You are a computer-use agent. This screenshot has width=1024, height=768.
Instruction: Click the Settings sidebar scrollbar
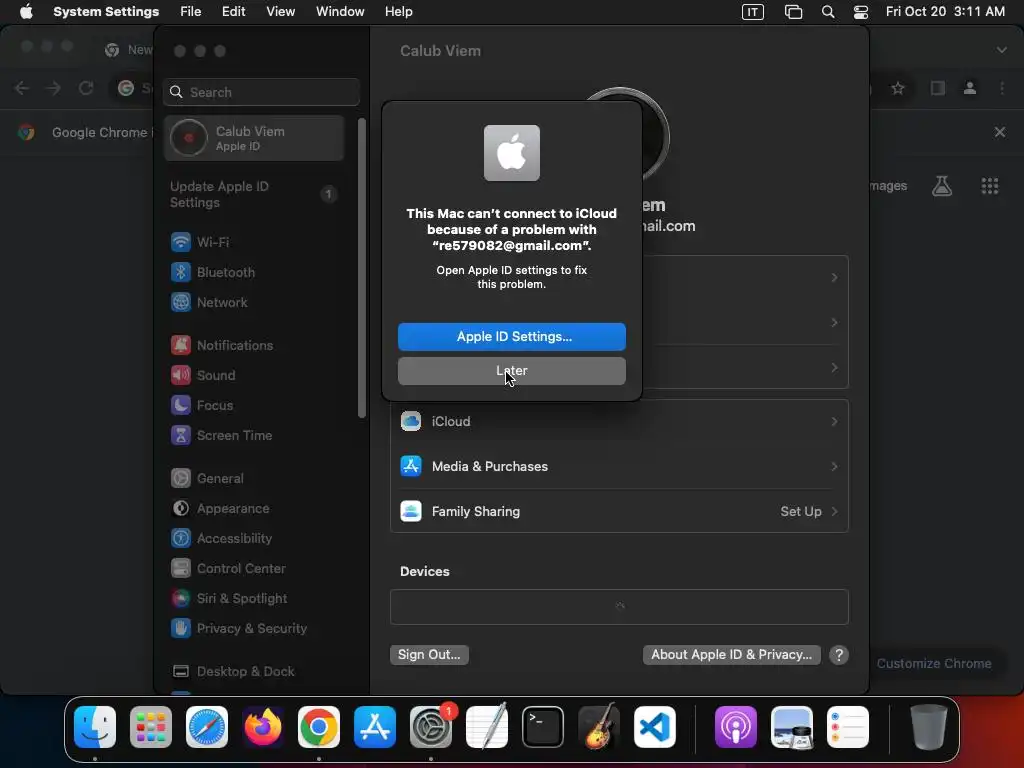click(362, 268)
